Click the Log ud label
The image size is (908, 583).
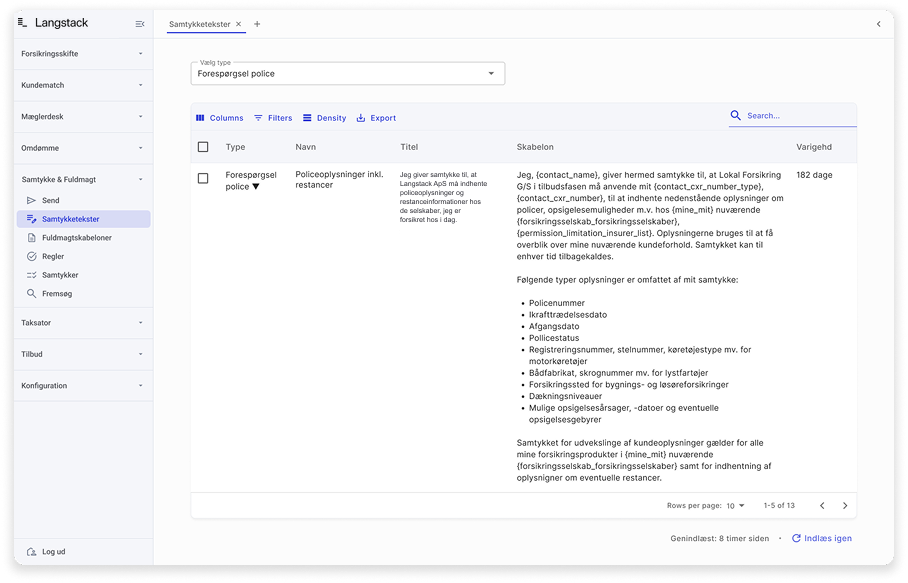(x=54, y=552)
